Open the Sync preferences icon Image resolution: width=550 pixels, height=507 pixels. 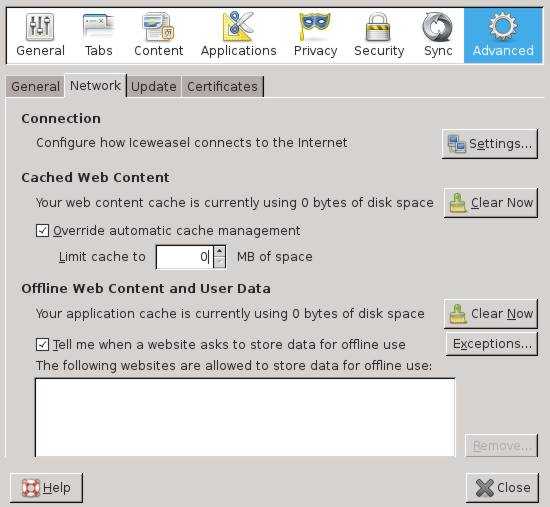[x=437, y=27]
